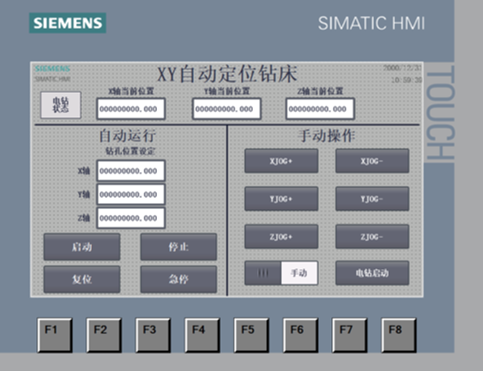The width and height of the screenshot is (483, 371).
Task: Click the date and time display
Action: 402,74
